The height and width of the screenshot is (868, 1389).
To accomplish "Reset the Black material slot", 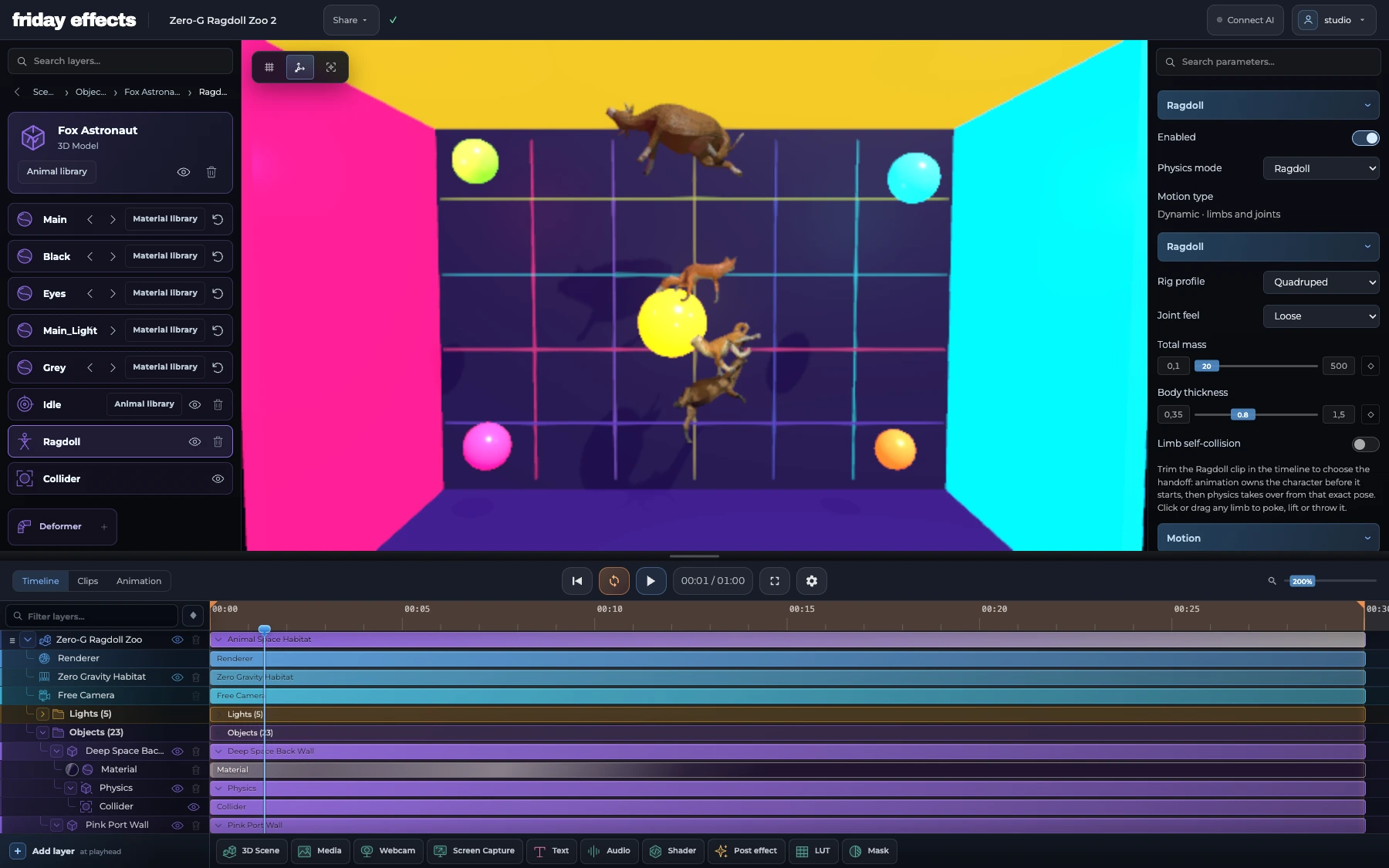I will point(218,256).
